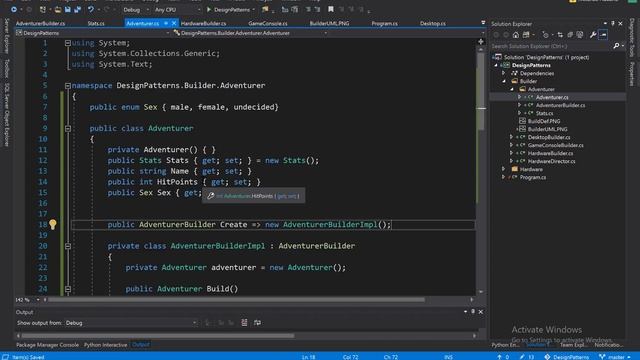Click the Save toolbar icon
Screen dimensions: 640x360
pyautogui.click(x=67, y=9)
